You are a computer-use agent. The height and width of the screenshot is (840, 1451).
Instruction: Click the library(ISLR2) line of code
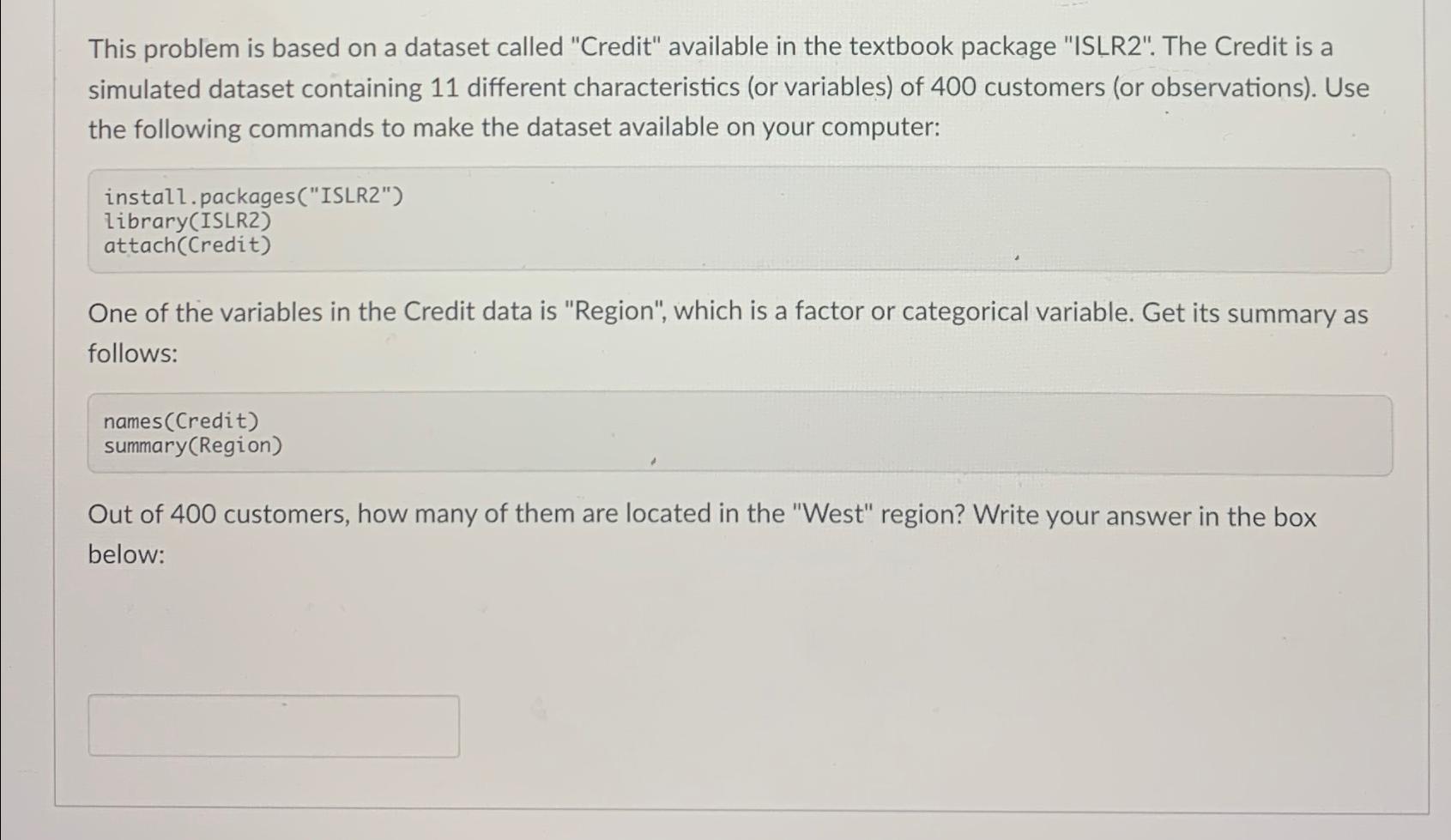pyautogui.click(x=187, y=221)
